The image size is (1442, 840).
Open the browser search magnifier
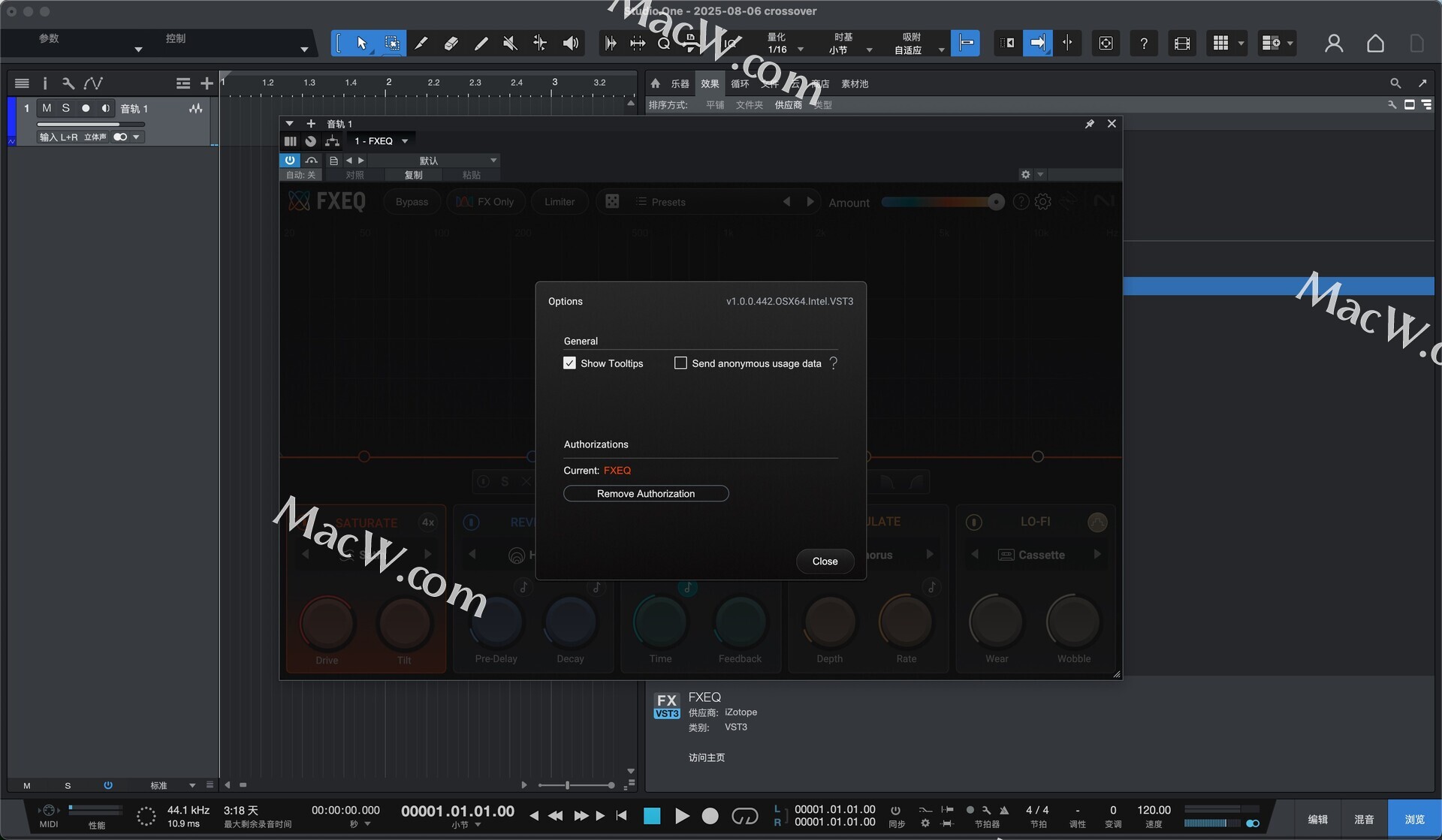[x=1395, y=83]
